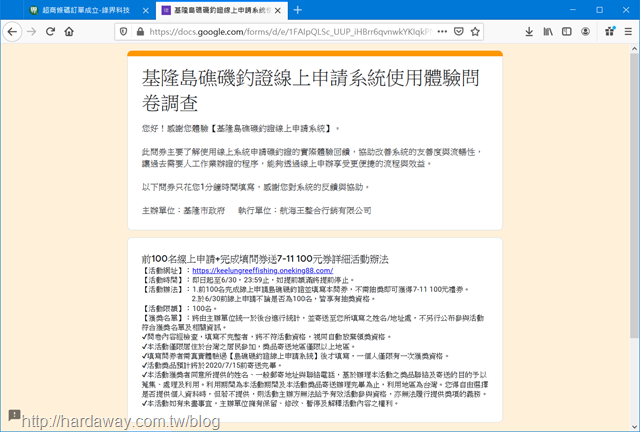Close the 基隆島礁磯釣證 form tab

(278, 11)
